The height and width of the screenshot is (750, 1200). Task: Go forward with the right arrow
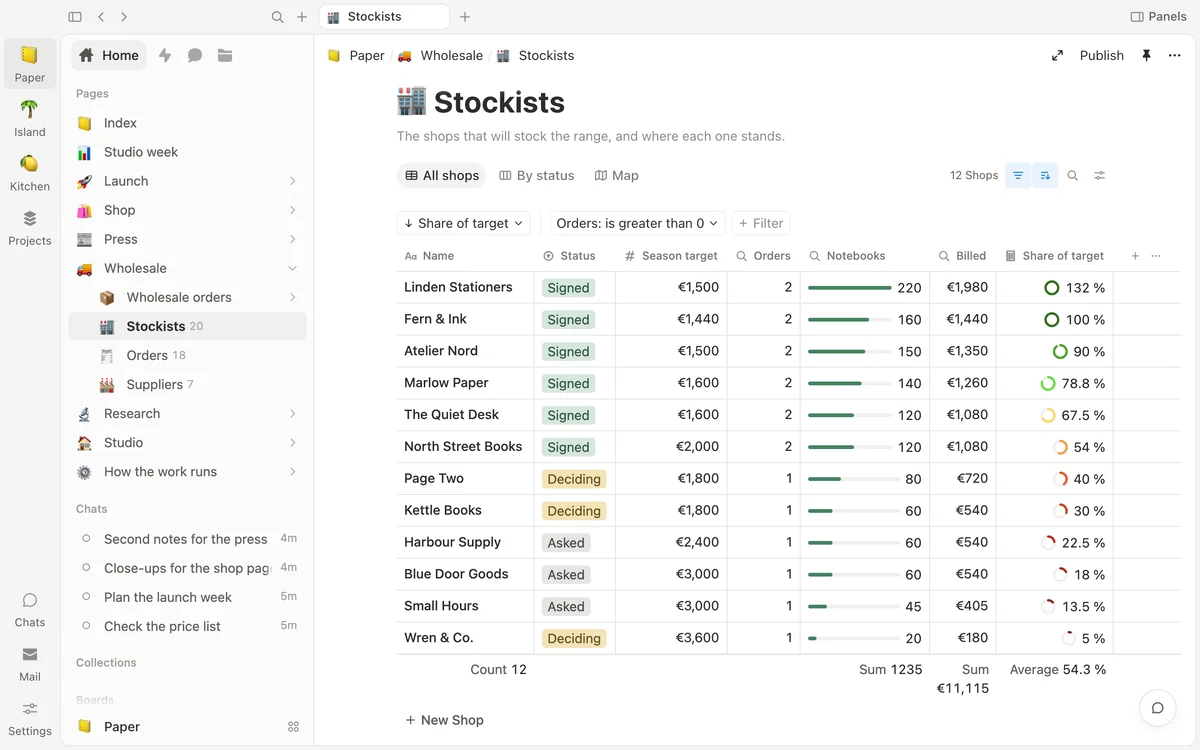coord(124,17)
